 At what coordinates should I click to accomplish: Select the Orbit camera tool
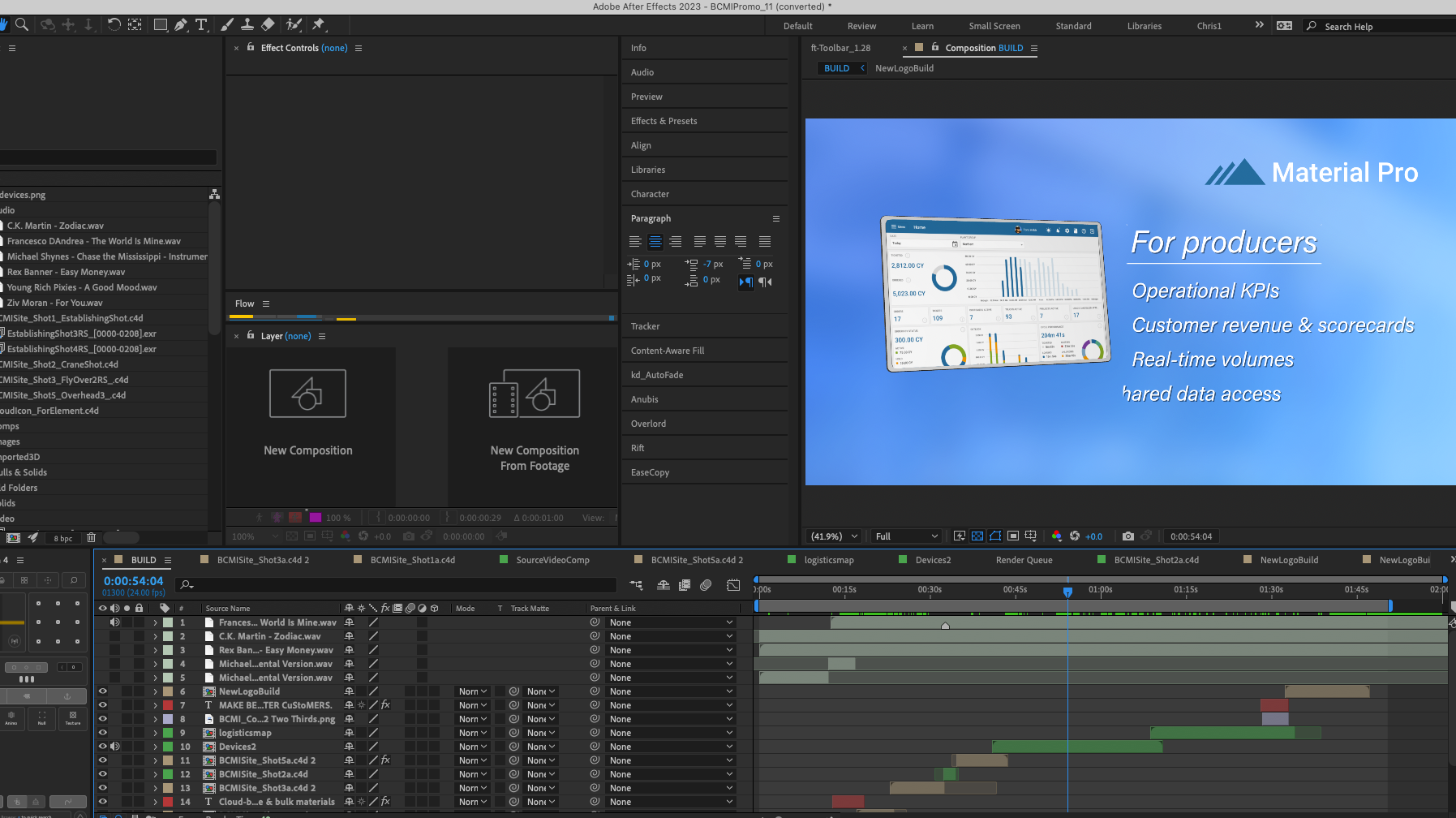(x=48, y=25)
